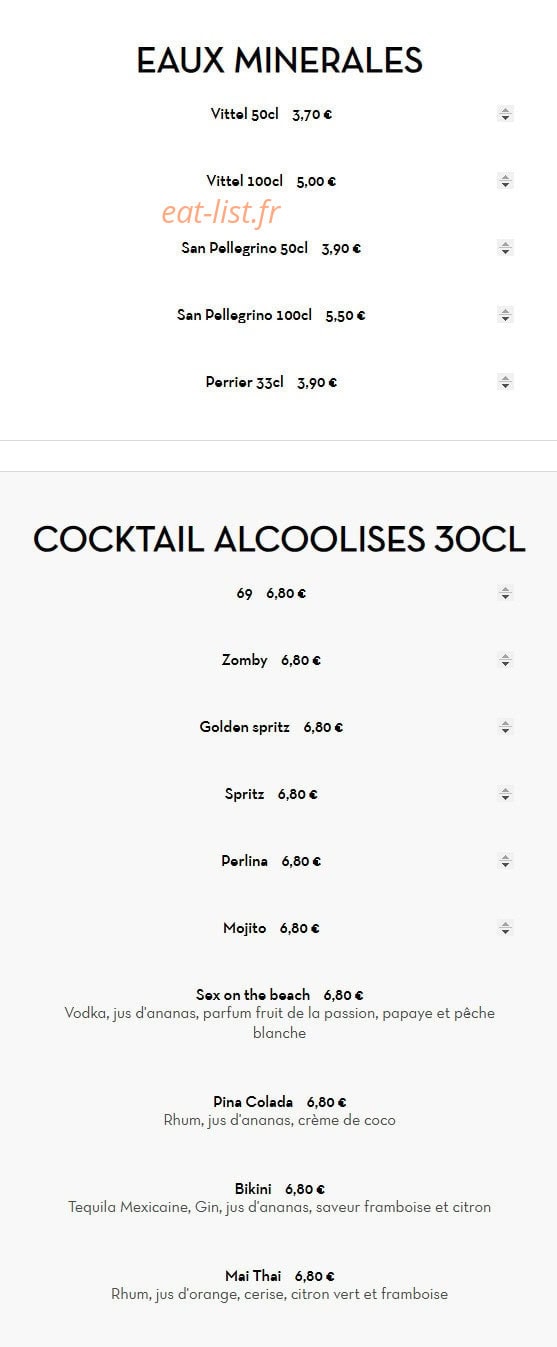Select the Mai Thai cocktail
The width and height of the screenshot is (557, 1347).
point(253,1276)
